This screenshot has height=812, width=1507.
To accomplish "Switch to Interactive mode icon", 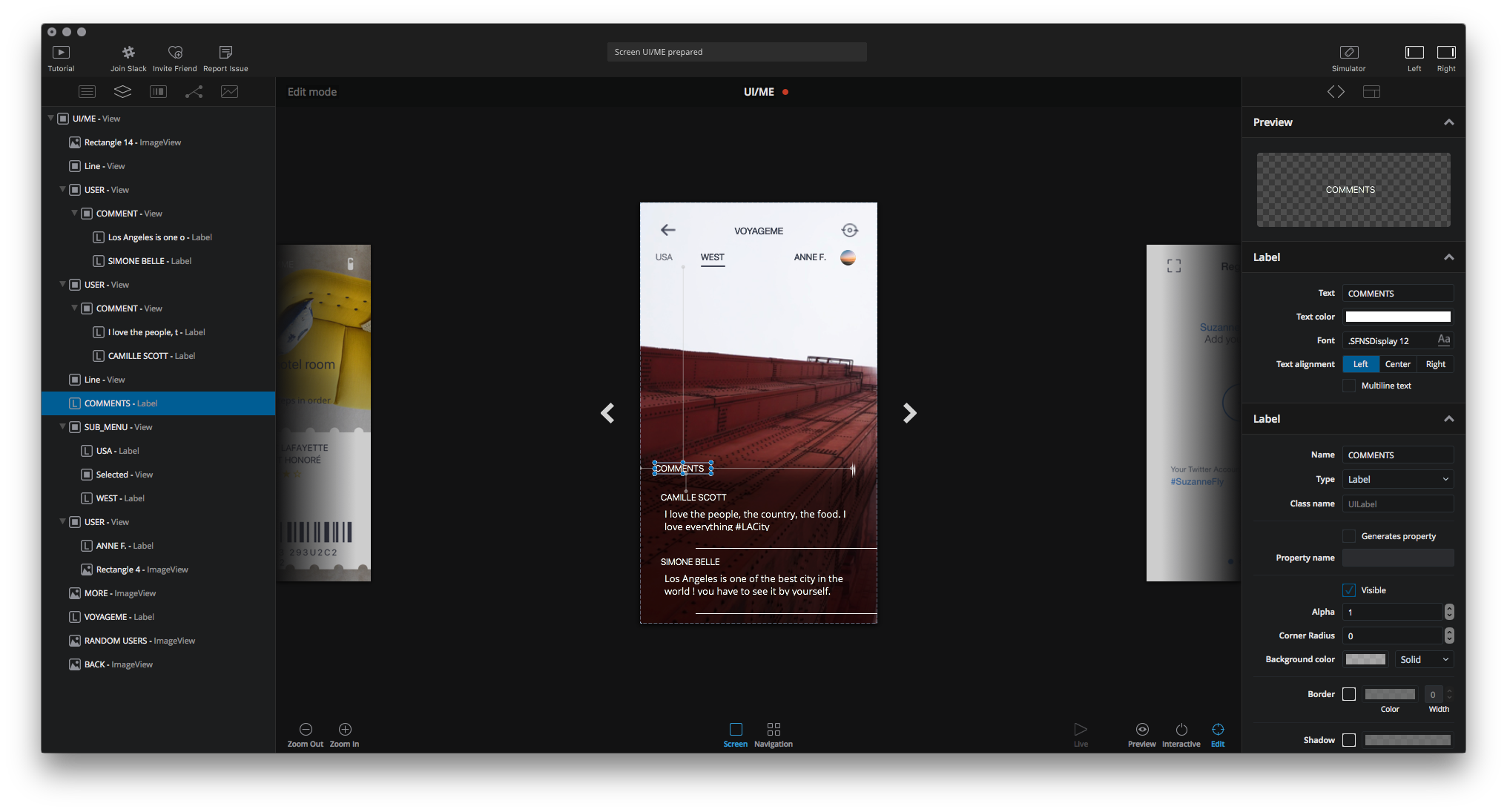I will [x=1181, y=730].
